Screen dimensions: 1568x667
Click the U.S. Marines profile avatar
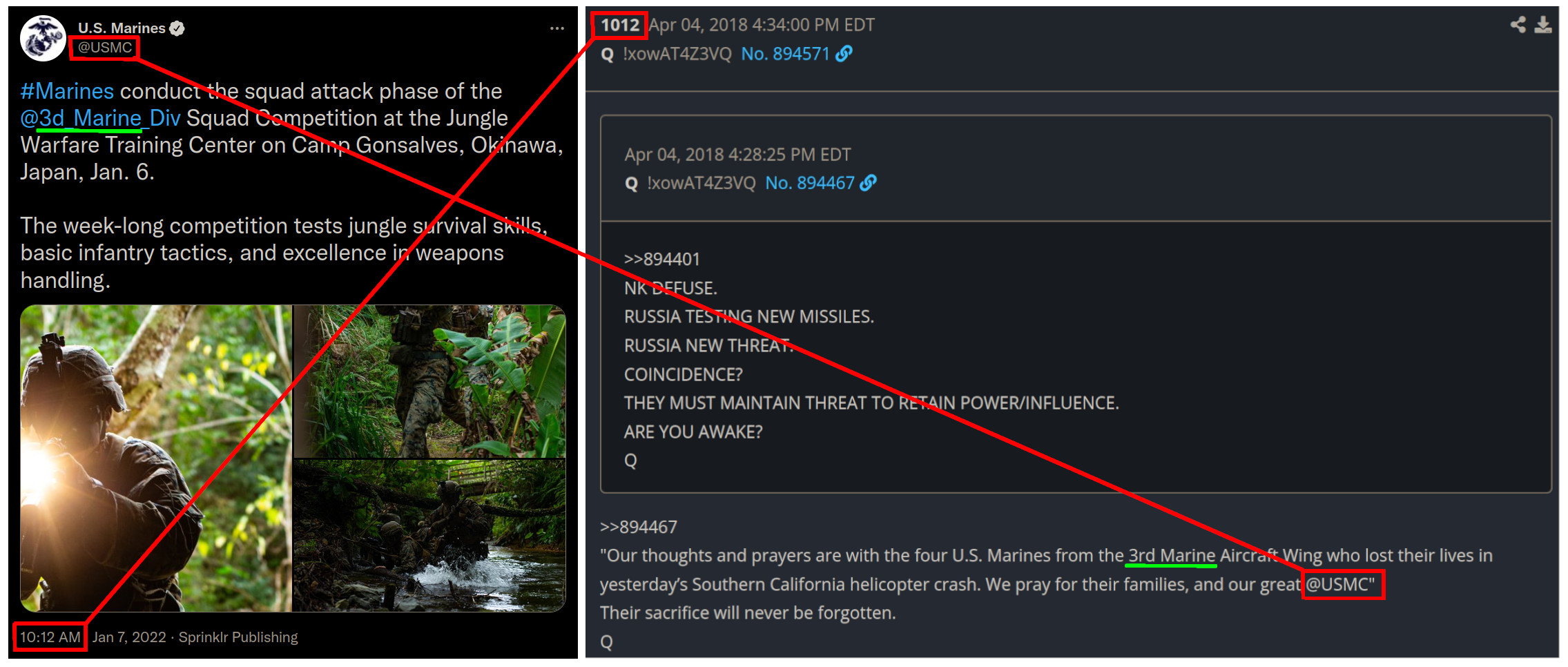click(x=43, y=39)
